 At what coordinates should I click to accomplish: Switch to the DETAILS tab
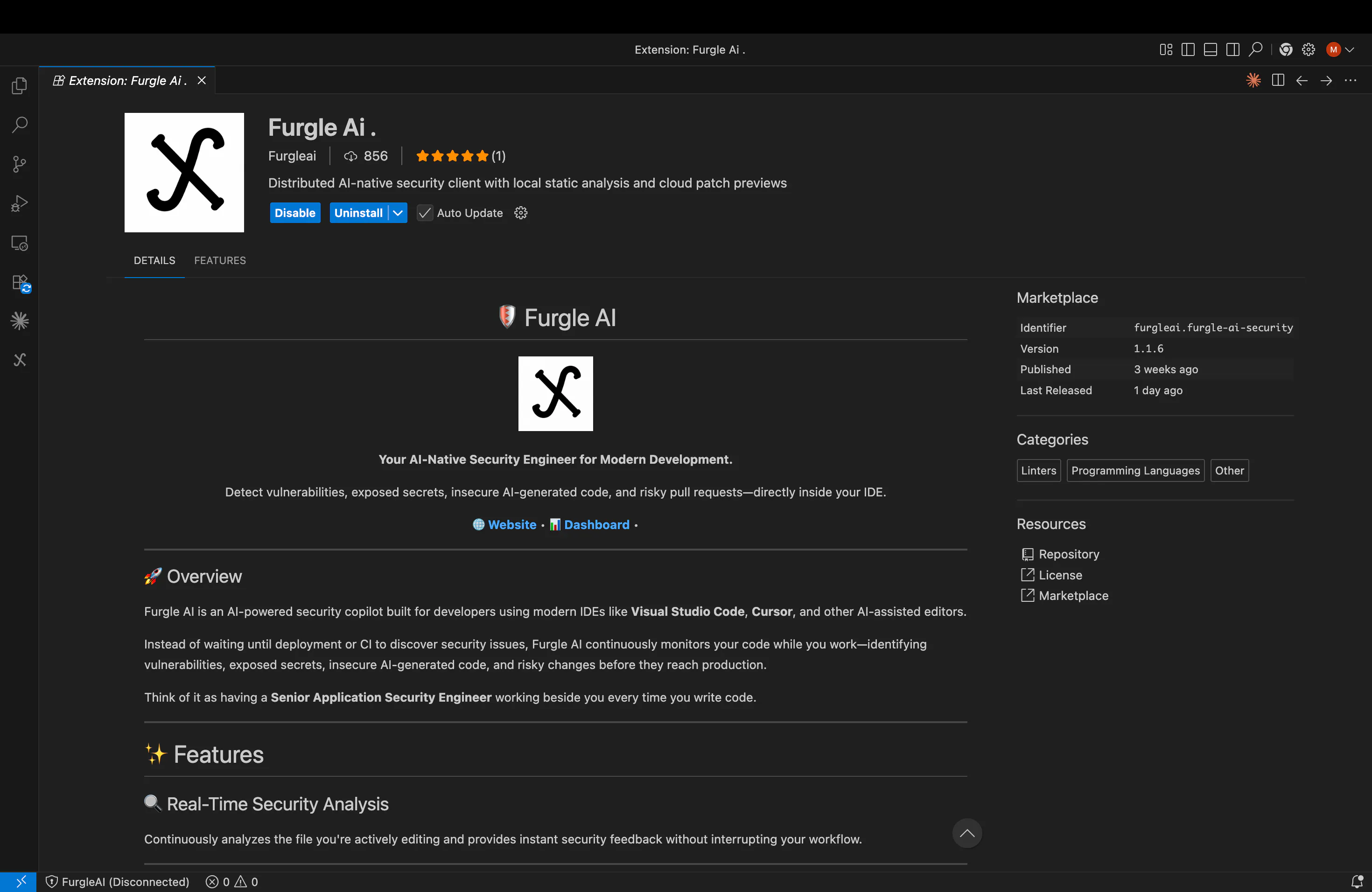click(154, 260)
